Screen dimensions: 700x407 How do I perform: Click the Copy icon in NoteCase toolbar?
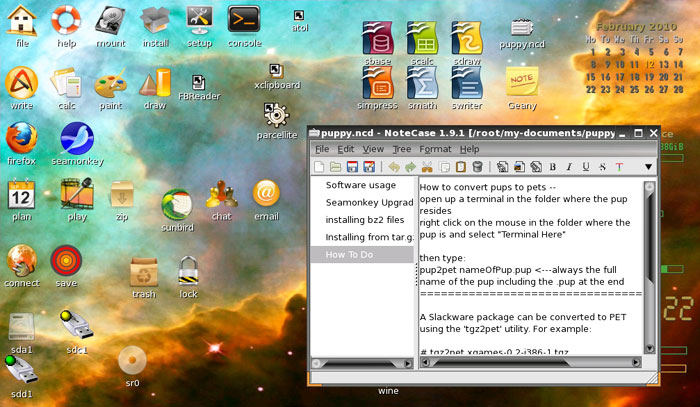(444, 167)
